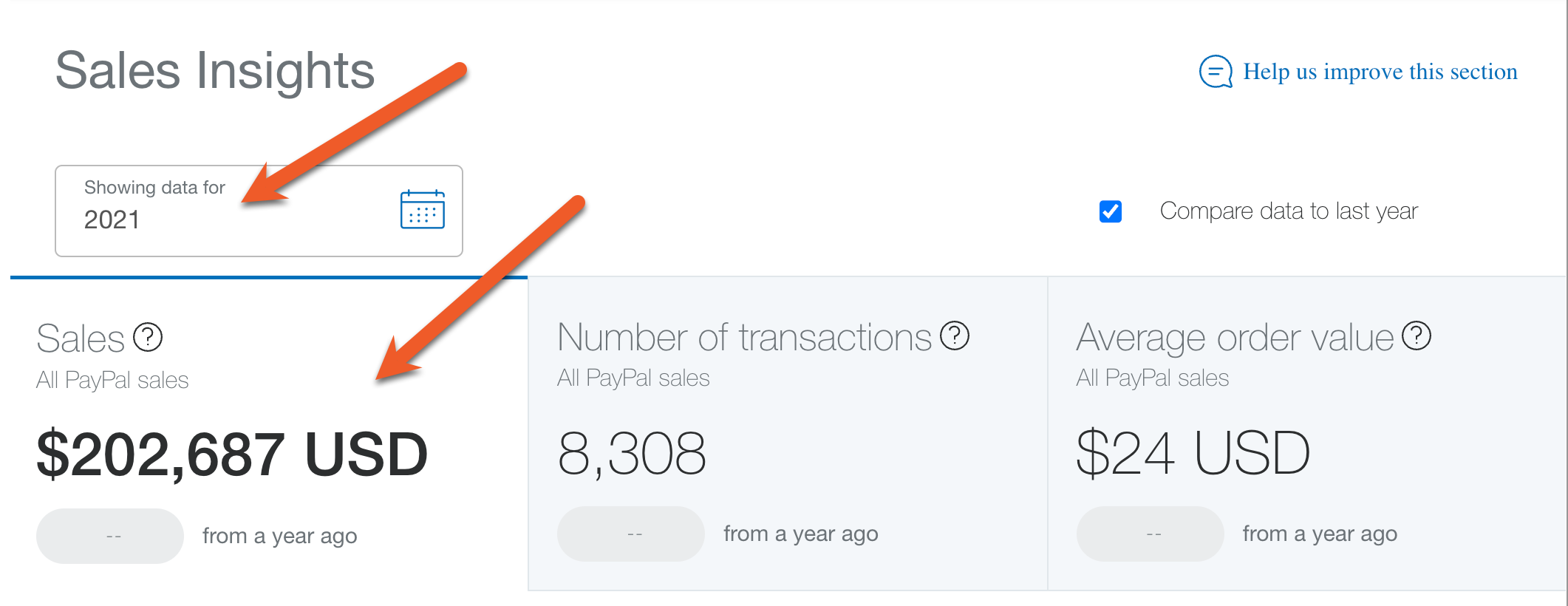Click help icon beside Average order value
This screenshot has height=606, width=1568.
point(1417,336)
